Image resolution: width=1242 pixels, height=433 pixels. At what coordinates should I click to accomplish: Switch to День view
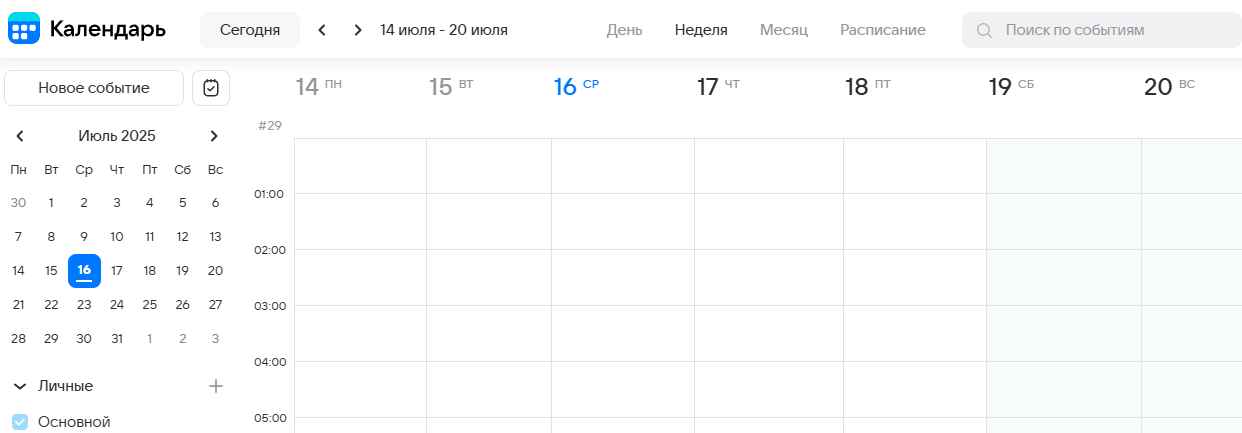[x=624, y=30]
